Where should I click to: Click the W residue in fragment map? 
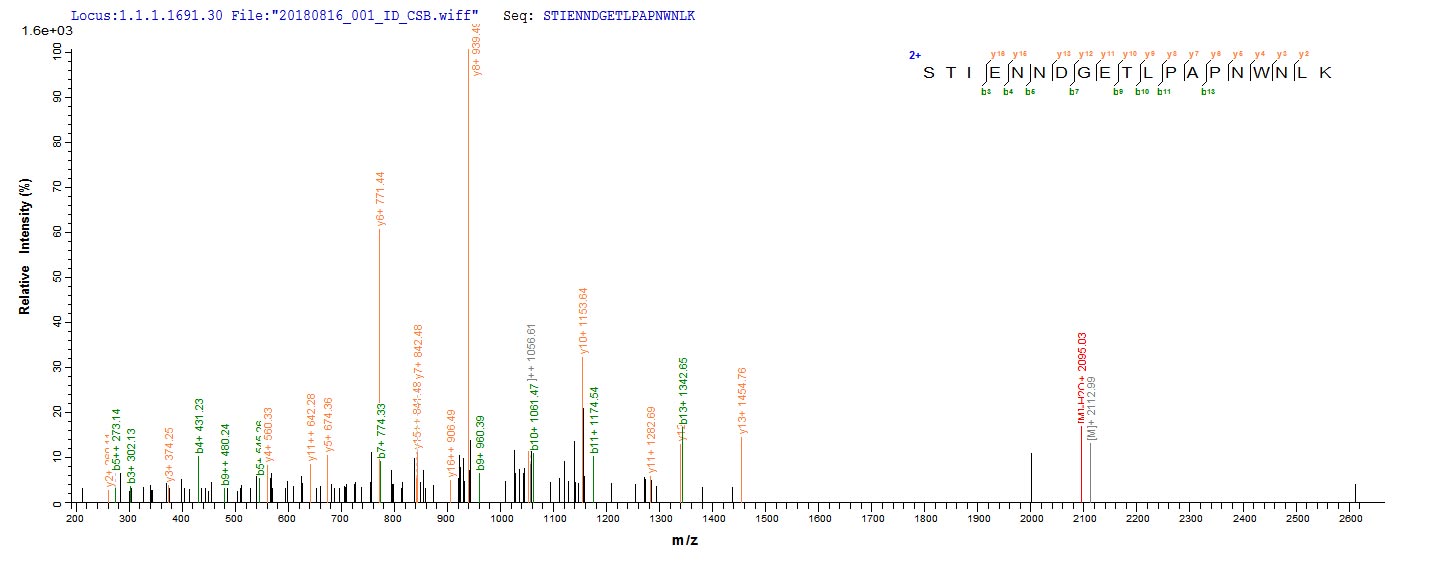pos(1257,73)
